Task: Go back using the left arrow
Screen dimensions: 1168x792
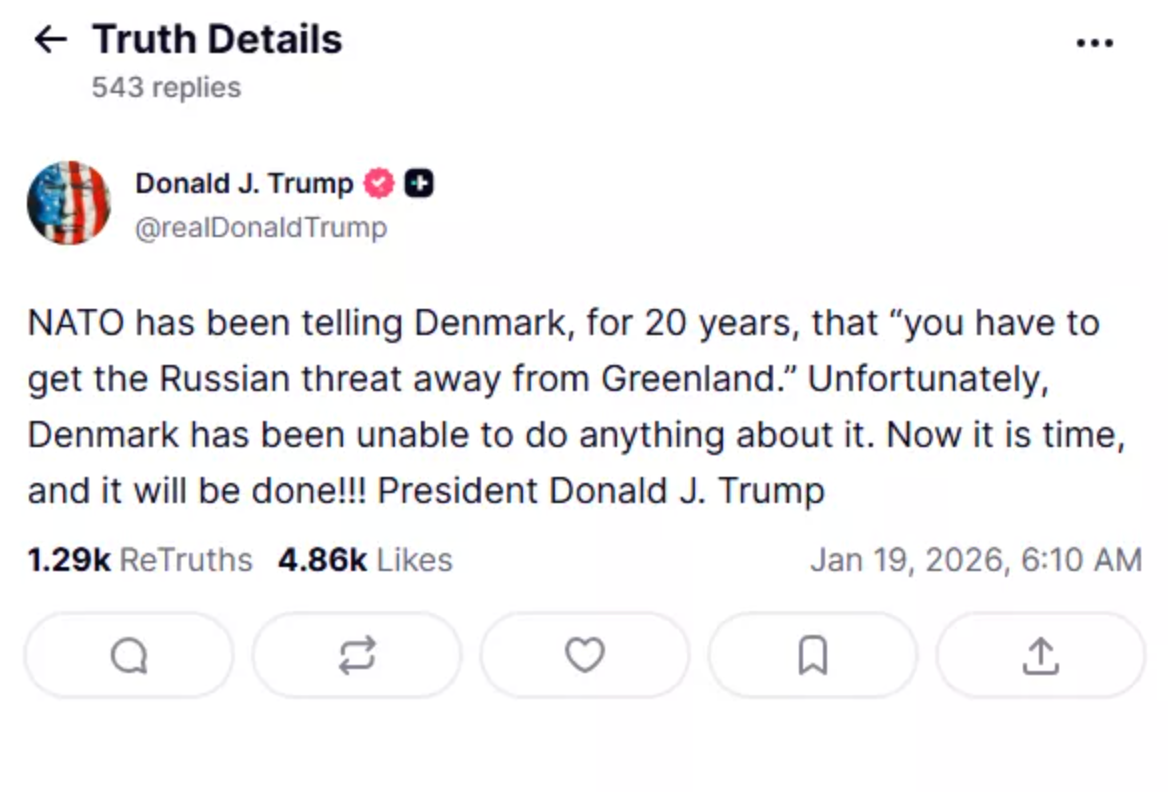Action: coord(50,40)
